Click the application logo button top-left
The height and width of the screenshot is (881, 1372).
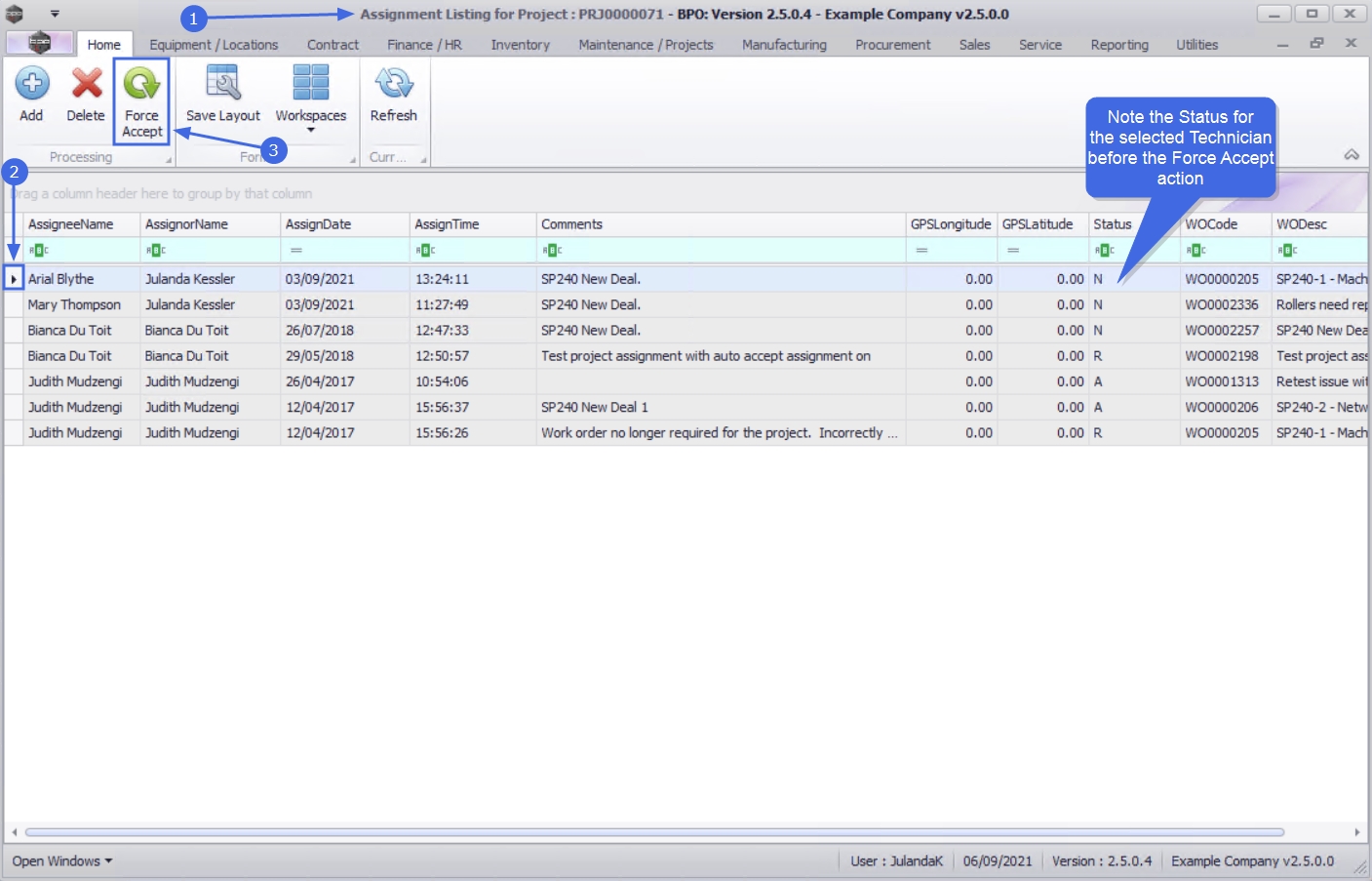tap(39, 43)
